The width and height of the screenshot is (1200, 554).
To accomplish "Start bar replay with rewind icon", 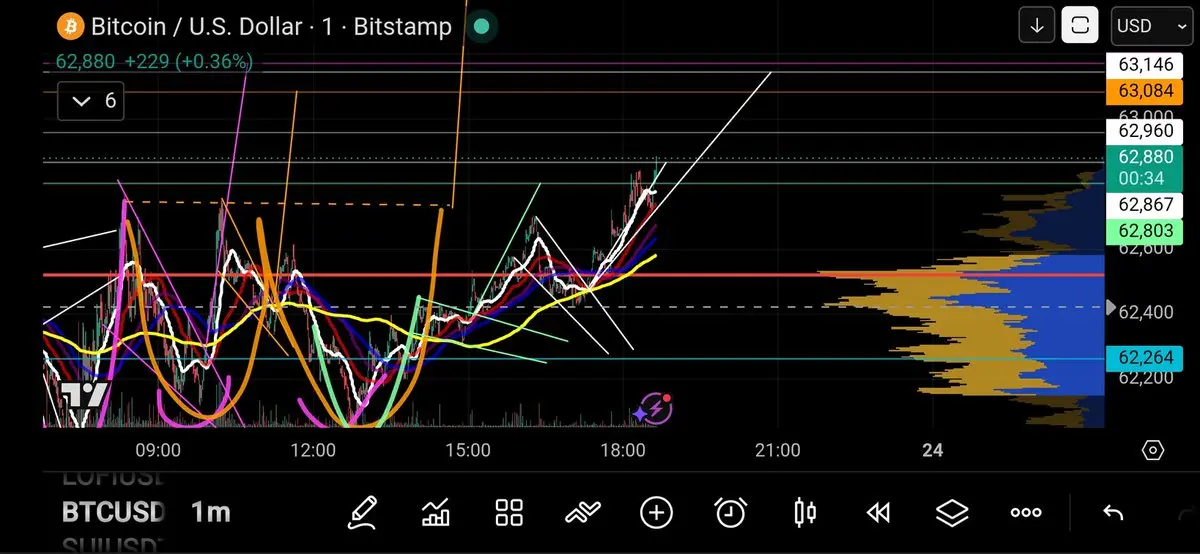I will [x=878, y=513].
